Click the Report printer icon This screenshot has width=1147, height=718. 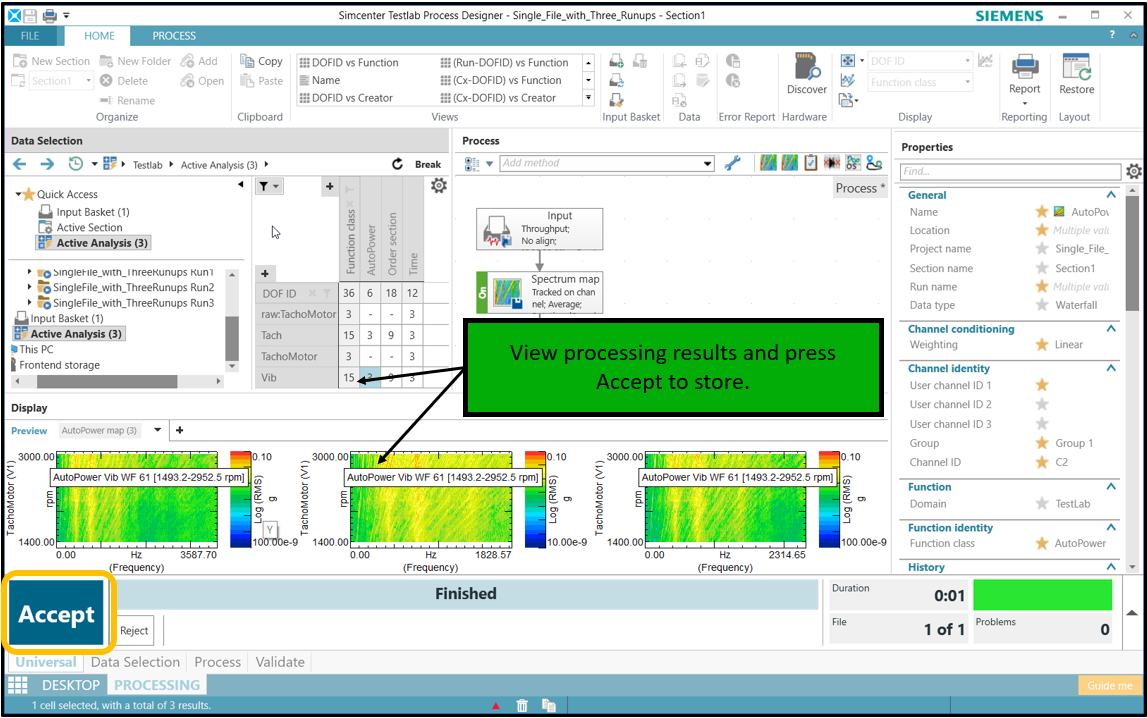(x=1024, y=69)
